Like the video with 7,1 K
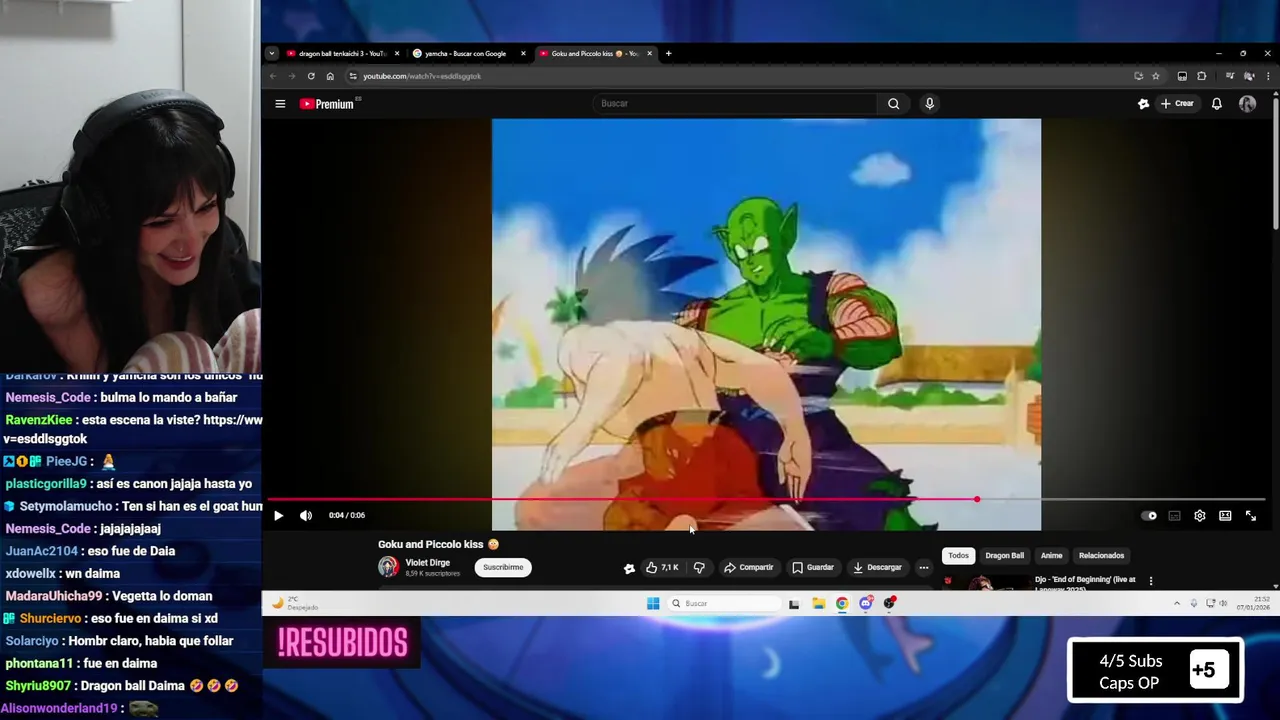The height and width of the screenshot is (720, 1280). click(662, 567)
